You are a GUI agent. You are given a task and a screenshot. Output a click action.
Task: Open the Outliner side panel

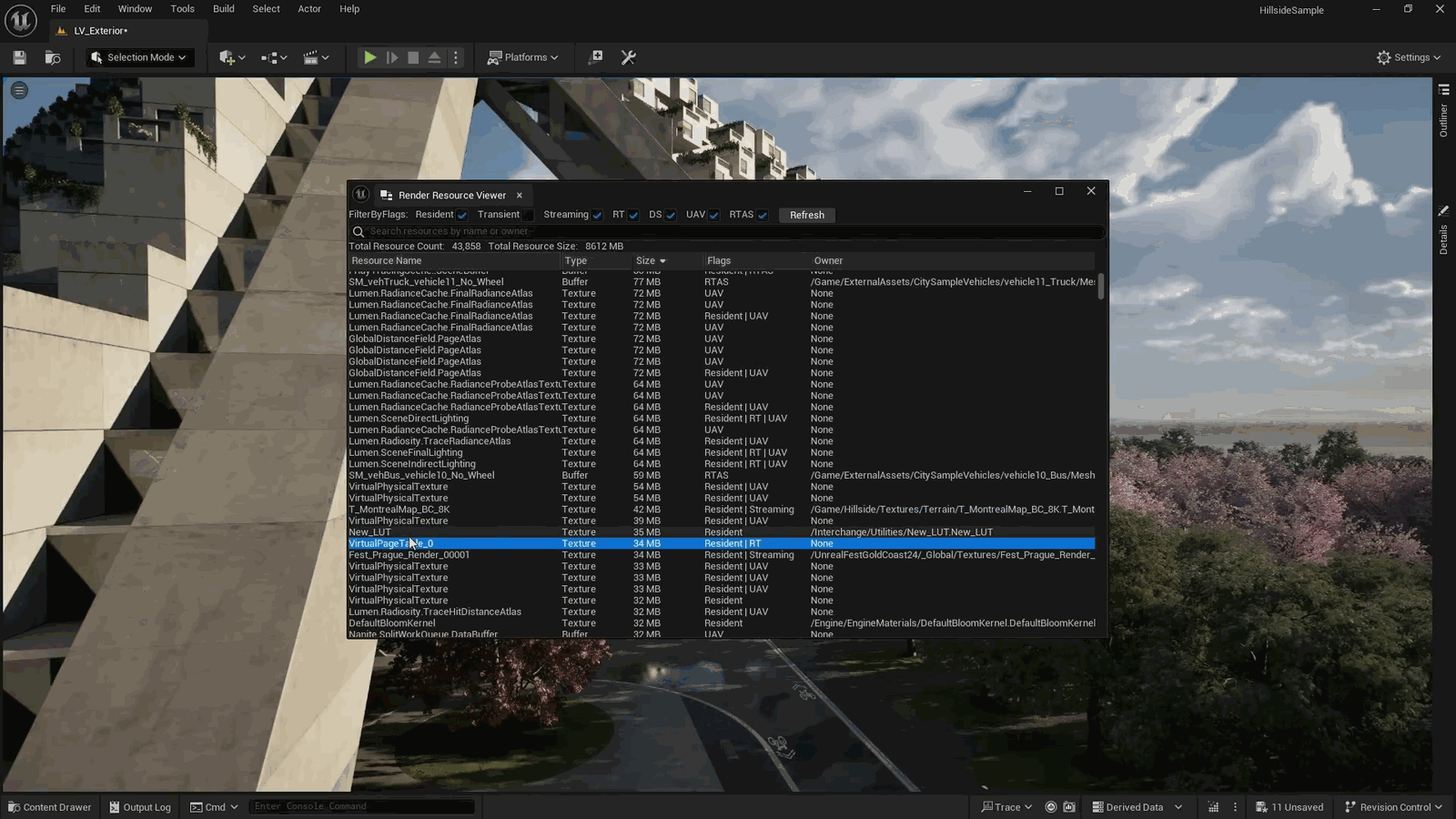(1443, 111)
